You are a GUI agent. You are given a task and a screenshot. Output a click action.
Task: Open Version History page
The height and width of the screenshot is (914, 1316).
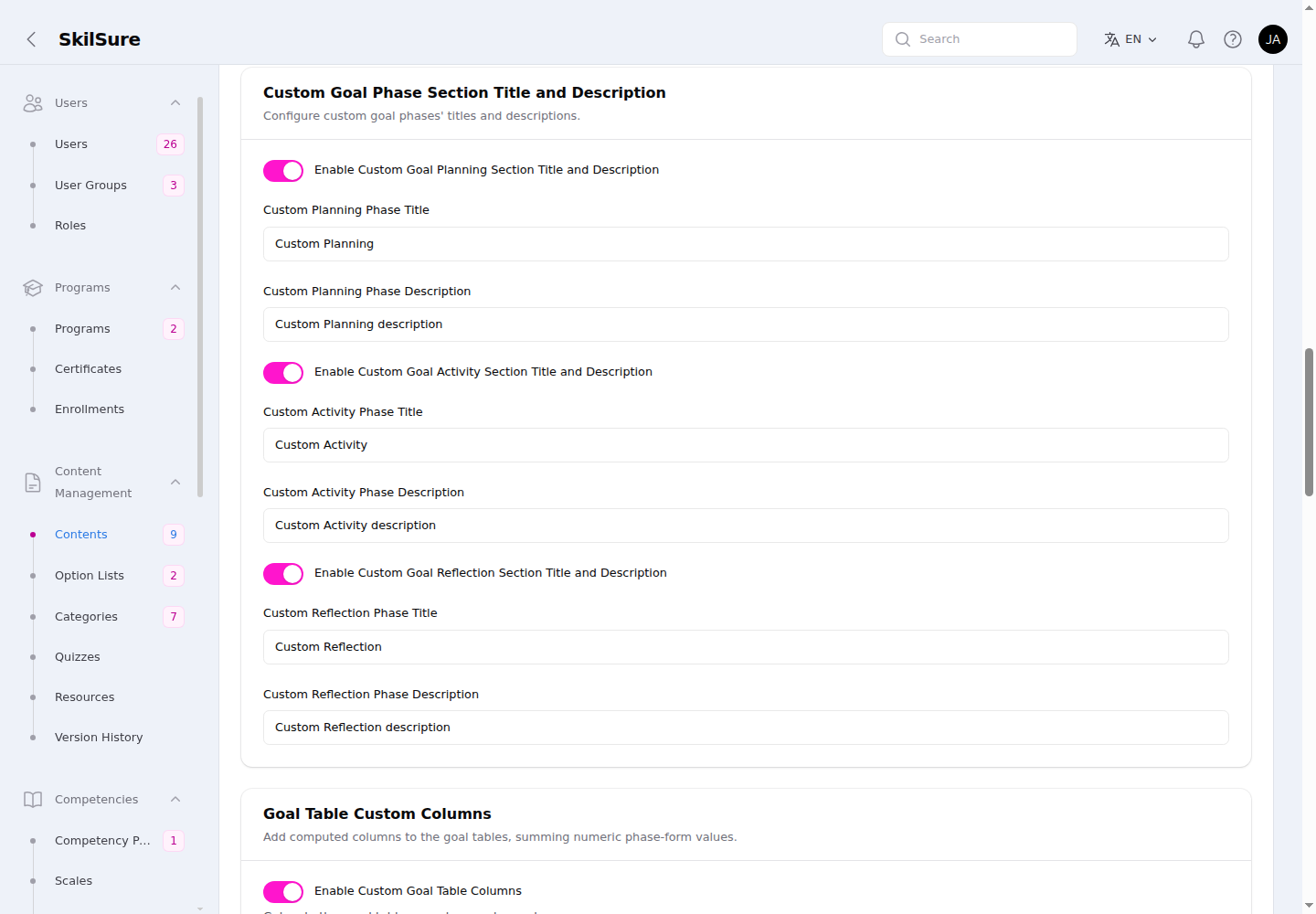(99, 738)
